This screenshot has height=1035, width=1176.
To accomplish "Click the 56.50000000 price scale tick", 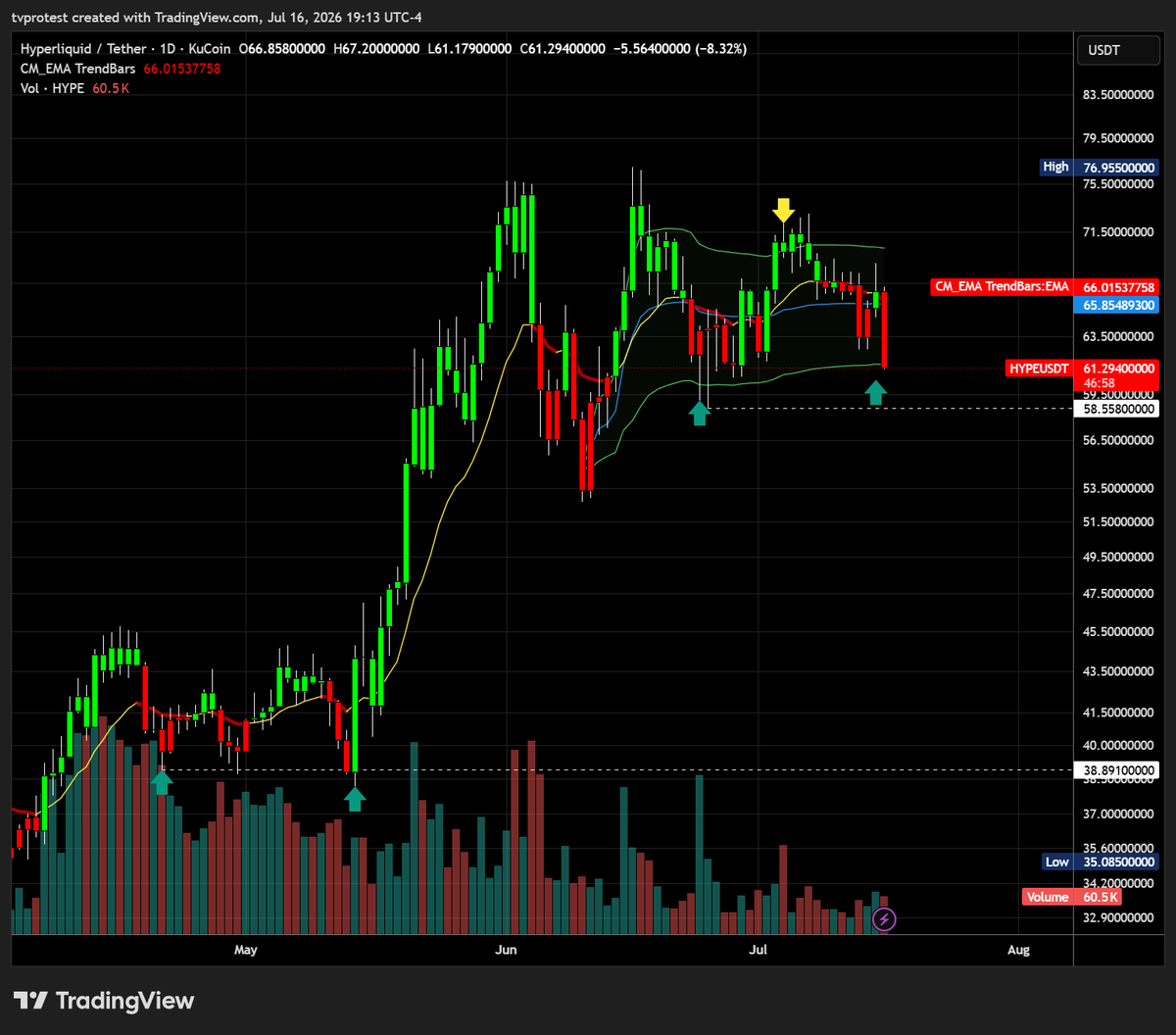I will click(1120, 441).
